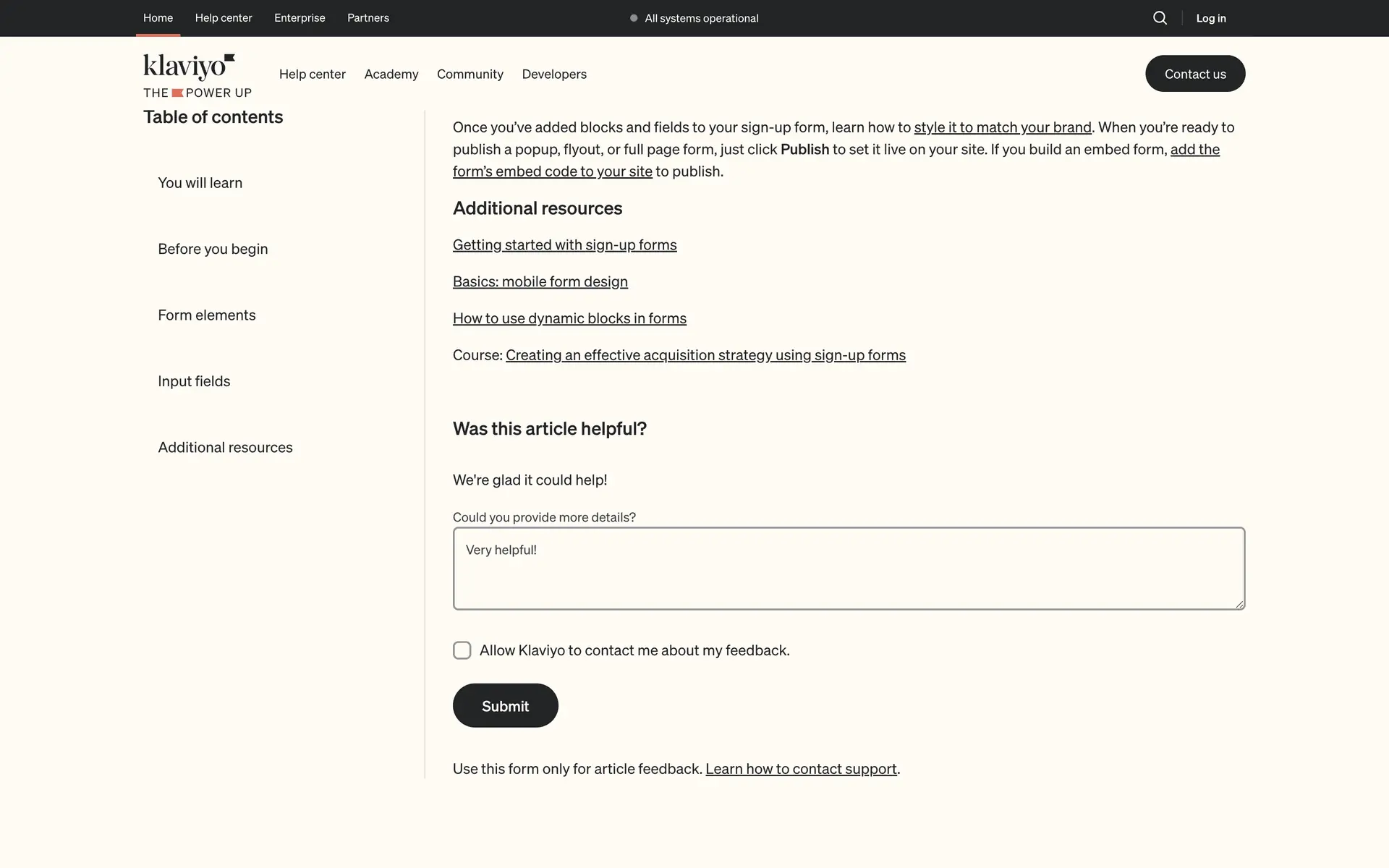The width and height of the screenshot is (1389, 868).
Task: Submit the article feedback form
Action: coord(505,706)
